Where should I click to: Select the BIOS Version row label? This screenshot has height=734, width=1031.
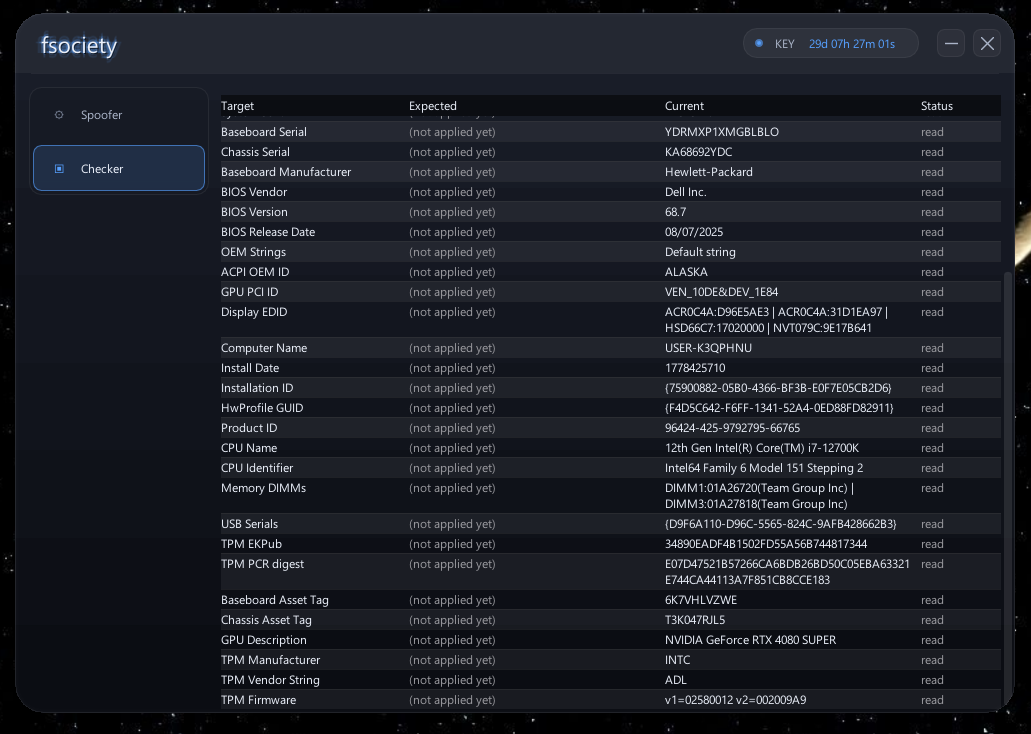coord(254,212)
